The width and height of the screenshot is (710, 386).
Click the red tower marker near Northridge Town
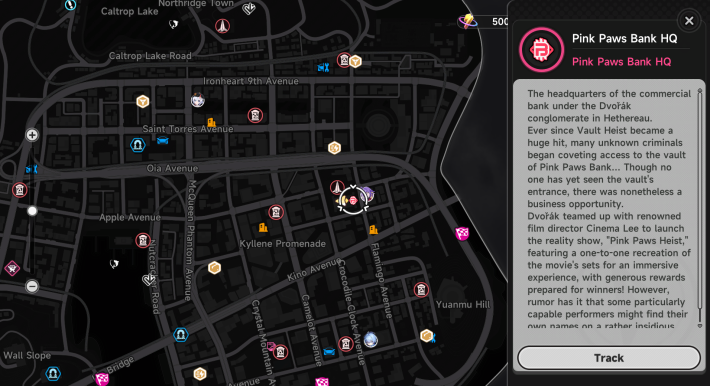coord(222,26)
